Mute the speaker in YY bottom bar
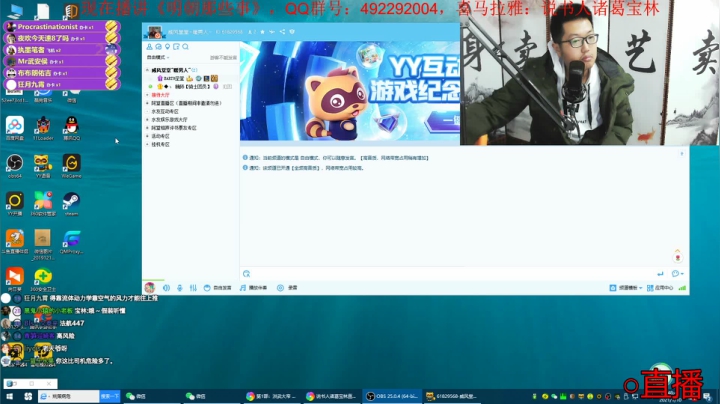Screen dimensions: 720x404 coord(166,288)
